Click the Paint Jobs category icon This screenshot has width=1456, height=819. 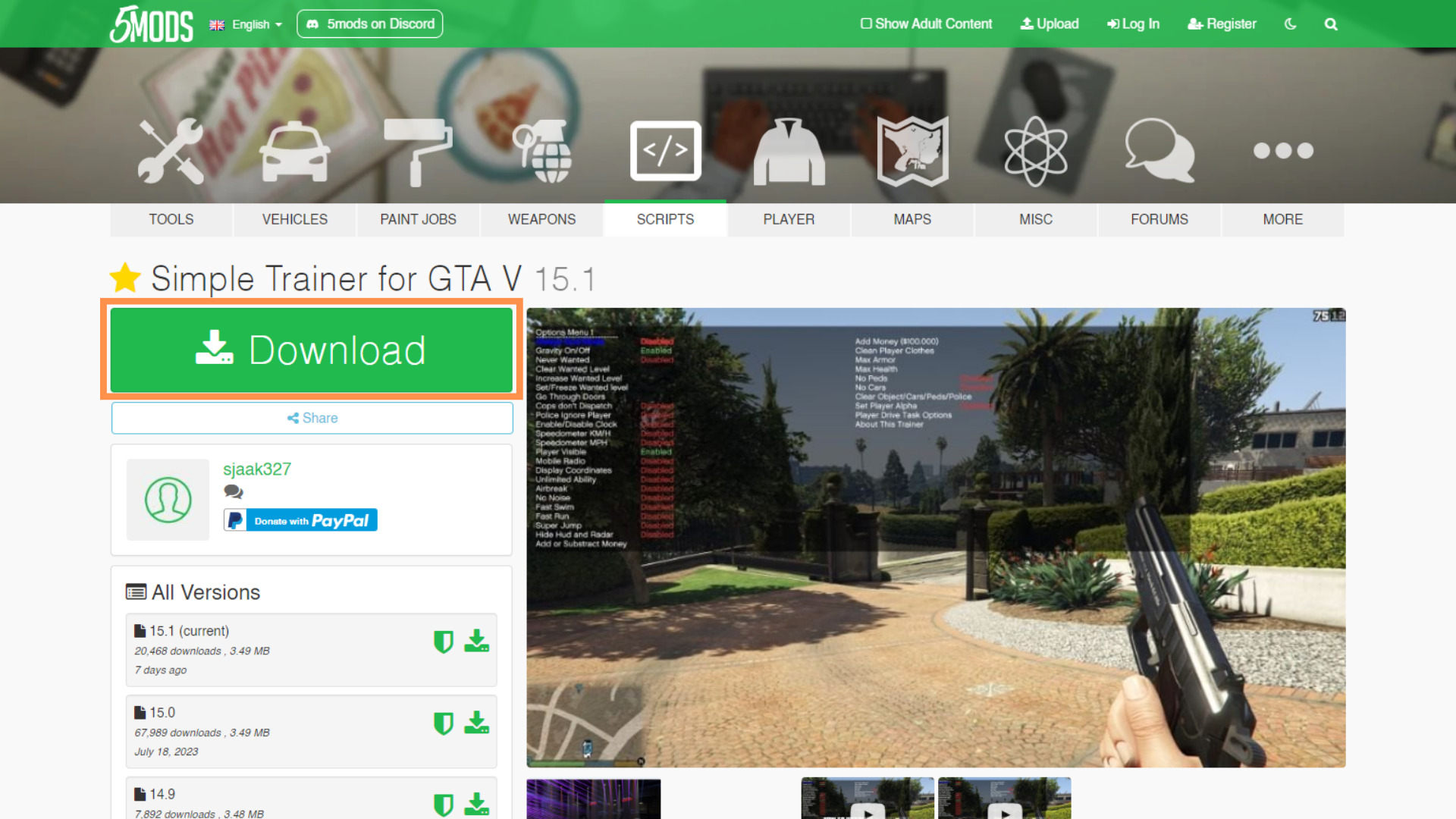point(418,149)
